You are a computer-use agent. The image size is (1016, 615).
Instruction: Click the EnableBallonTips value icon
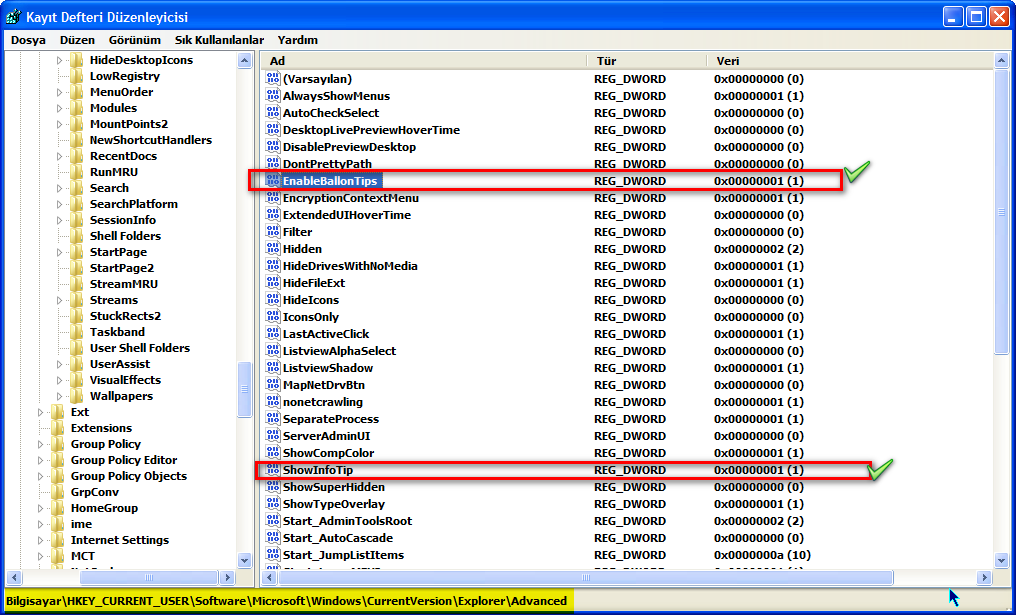(273, 181)
